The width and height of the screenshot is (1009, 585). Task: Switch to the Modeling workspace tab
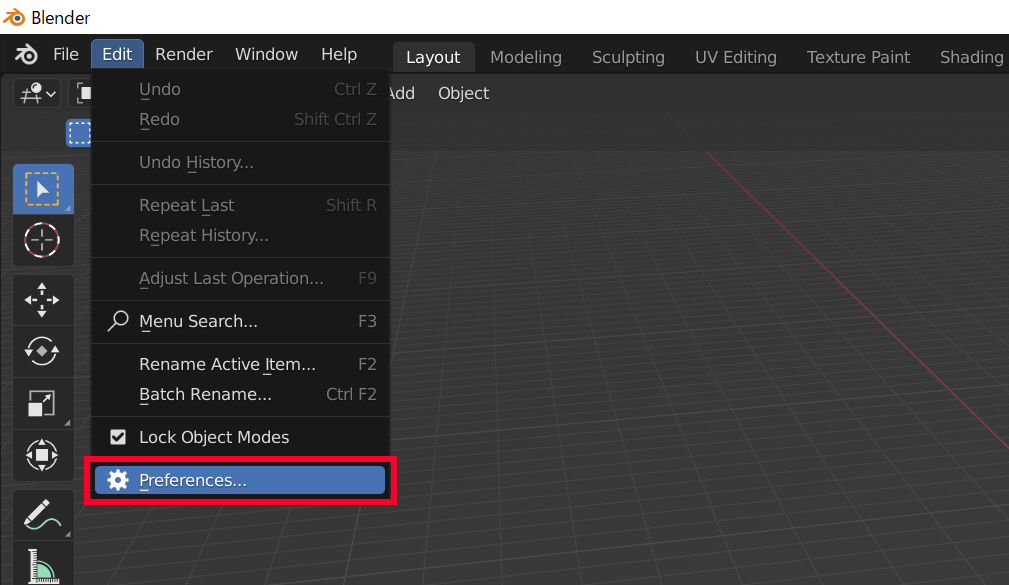pos(526,57)
